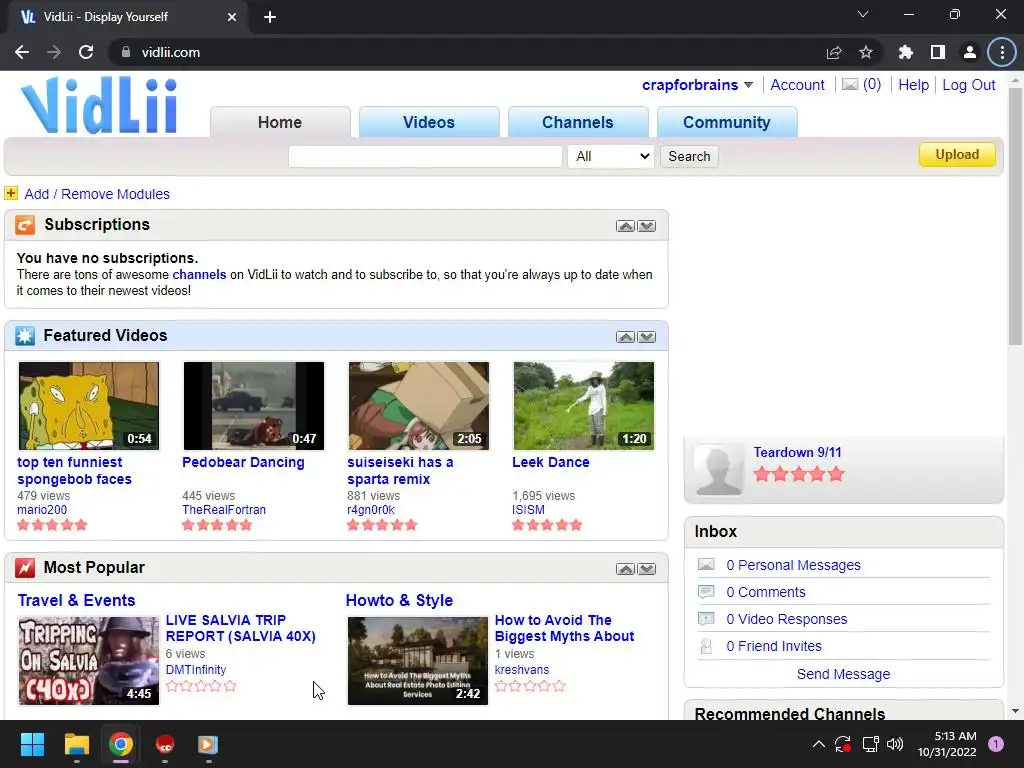Bookmark this page with the star icon
Viewport: 1024px width, 768px height.
point(866,52)
